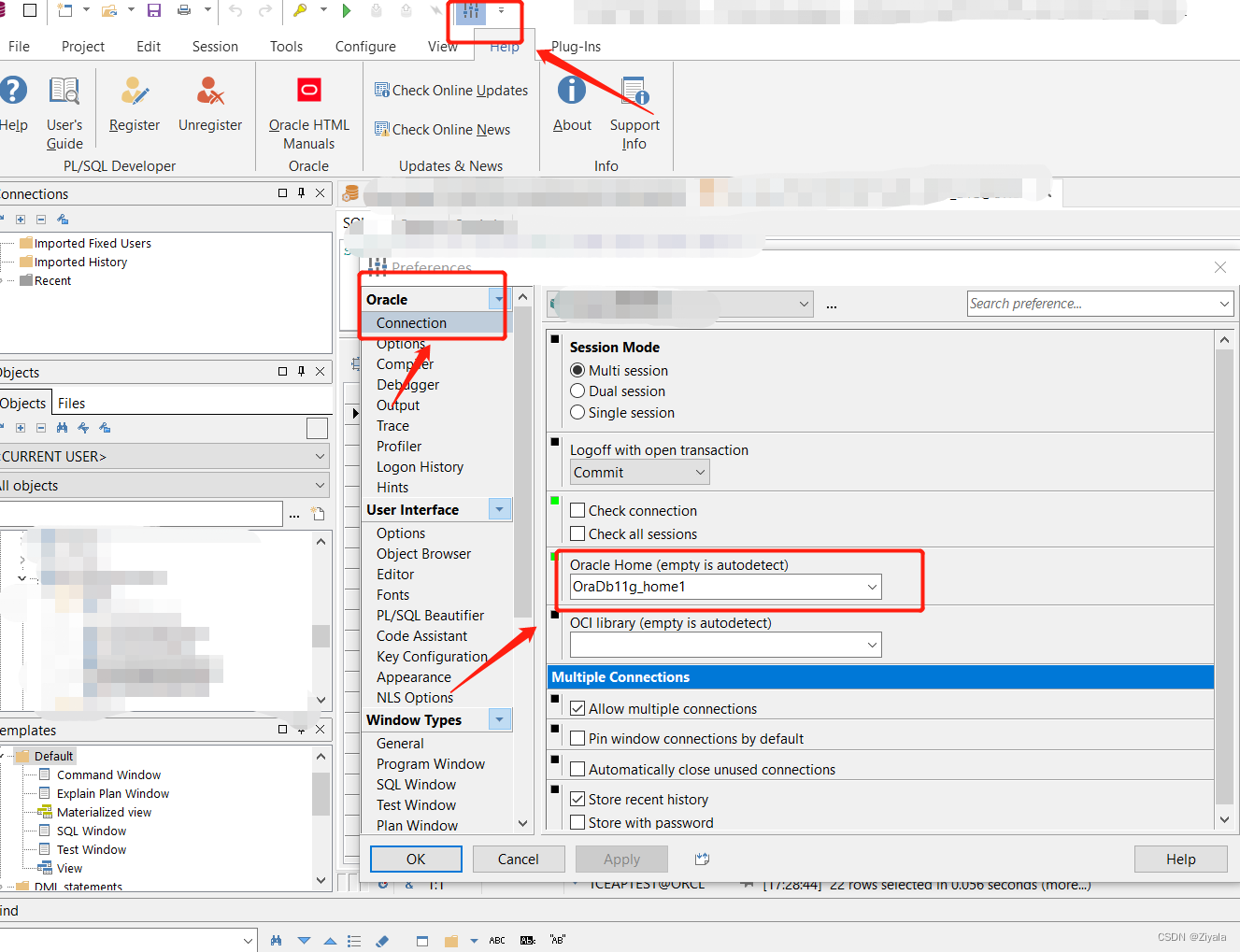Open the Tools menu
The image size is (1240, 952).
[x=286, y=47]
